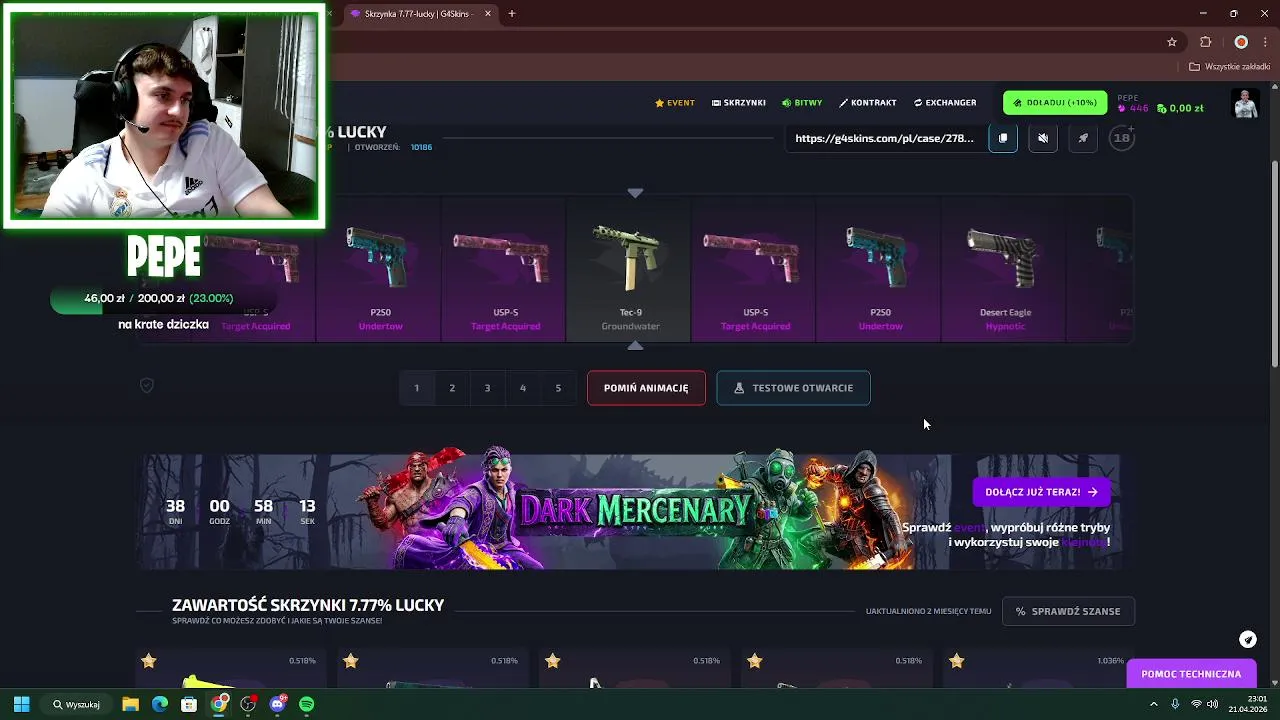Viewport: 1280px width, 720px height.
Task: Toggle the muted sound speaker icon
Action: pyautogui.click(x=1043, y=138)
